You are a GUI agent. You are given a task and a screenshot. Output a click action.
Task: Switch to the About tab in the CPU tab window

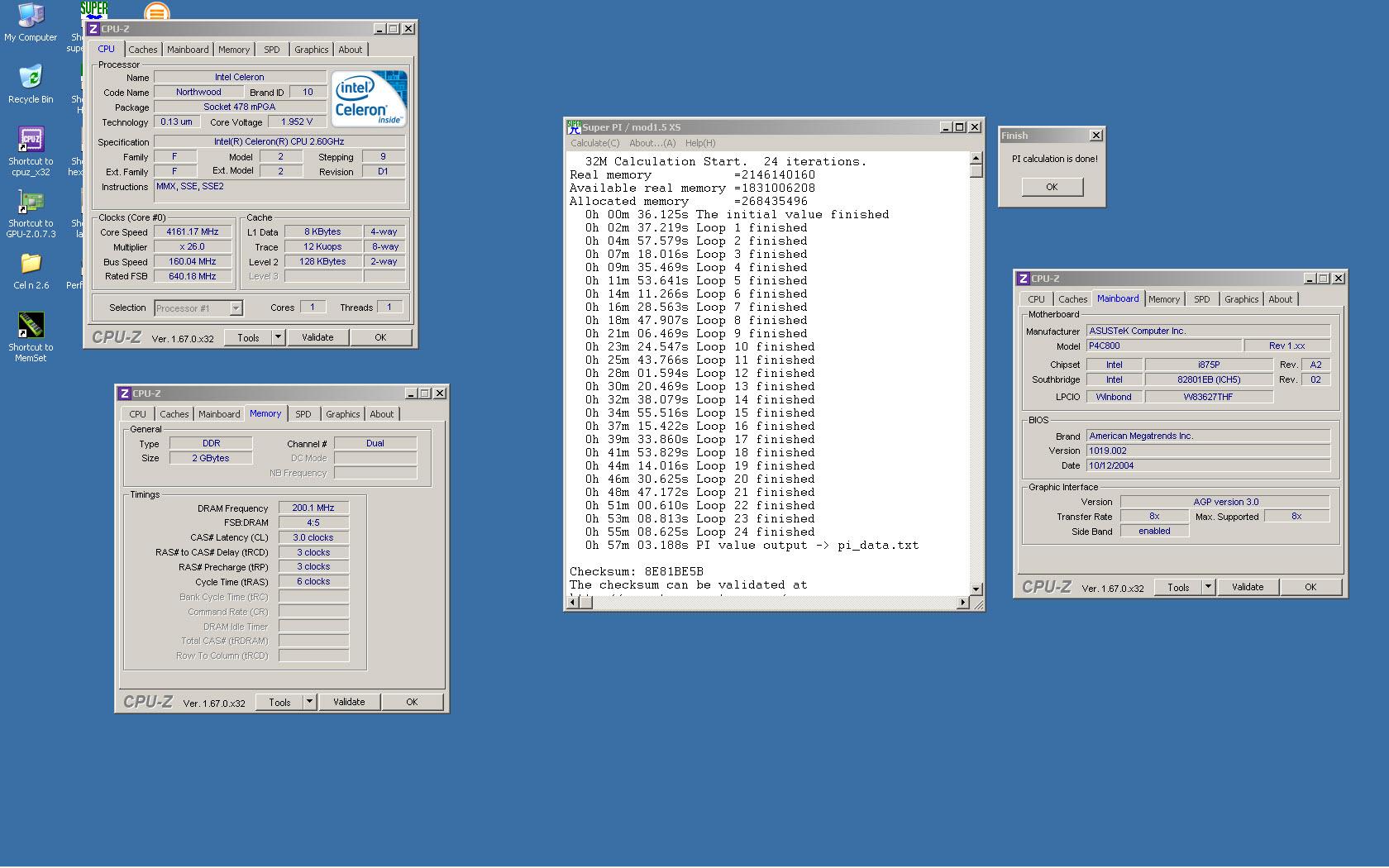coord(351,50)
